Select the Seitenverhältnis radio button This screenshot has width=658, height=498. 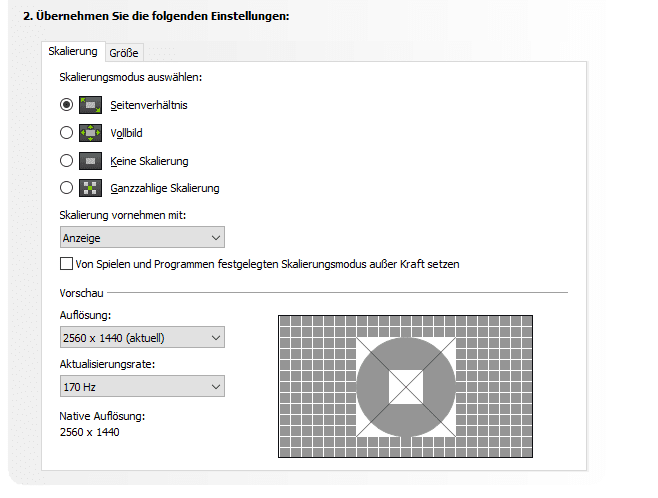click(66, 104)
